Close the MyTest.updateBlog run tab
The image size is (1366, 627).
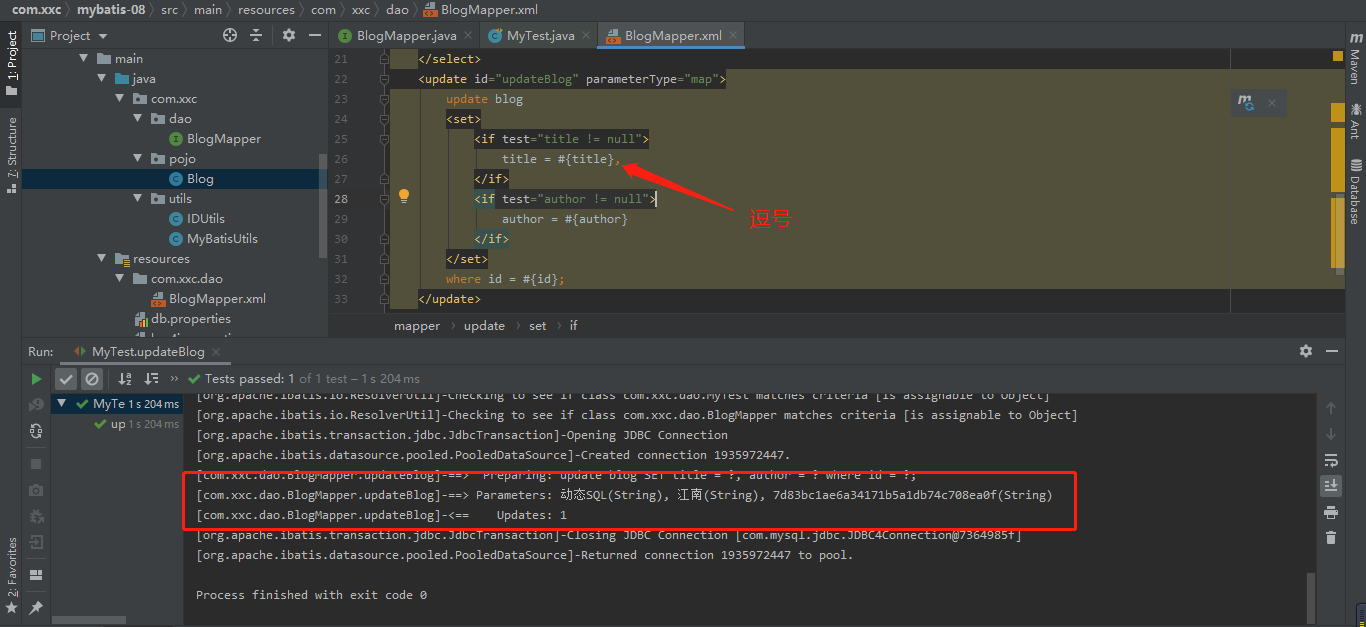tap(217, 352)
